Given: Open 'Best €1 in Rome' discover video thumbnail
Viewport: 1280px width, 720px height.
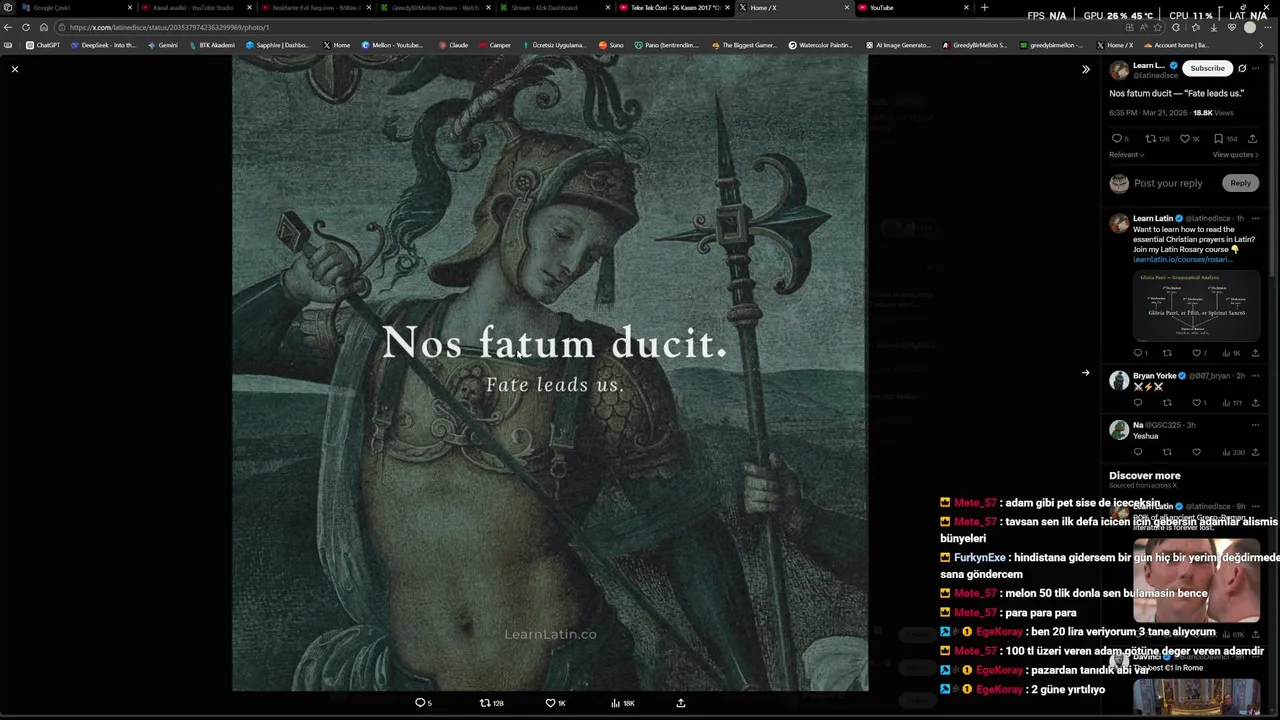Looking at the screenshot, I should (1196, 697).
